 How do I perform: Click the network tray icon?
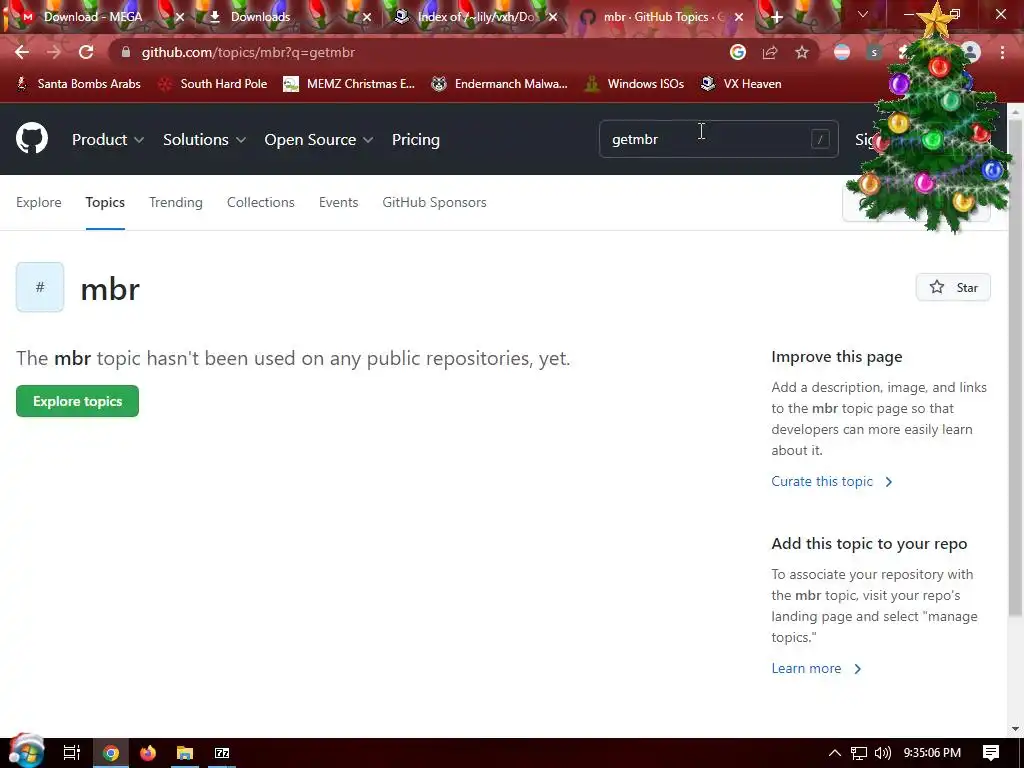tap(859, 753)
